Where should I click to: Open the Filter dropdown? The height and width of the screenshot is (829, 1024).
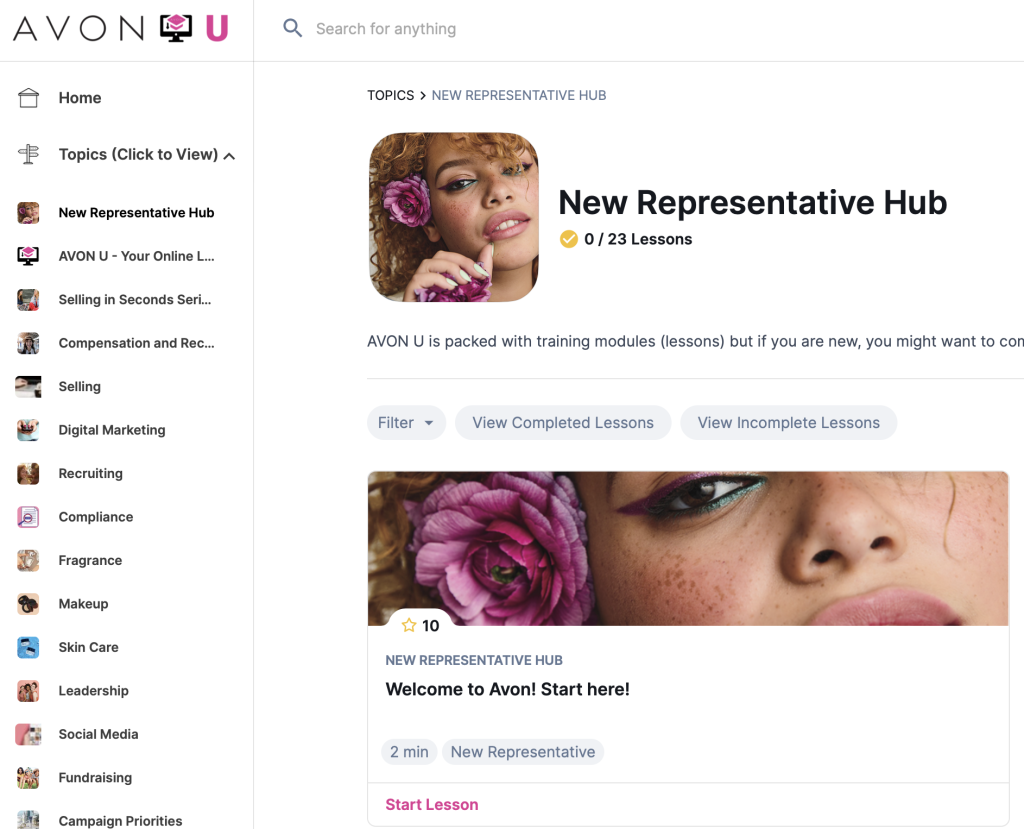[406, 423]
